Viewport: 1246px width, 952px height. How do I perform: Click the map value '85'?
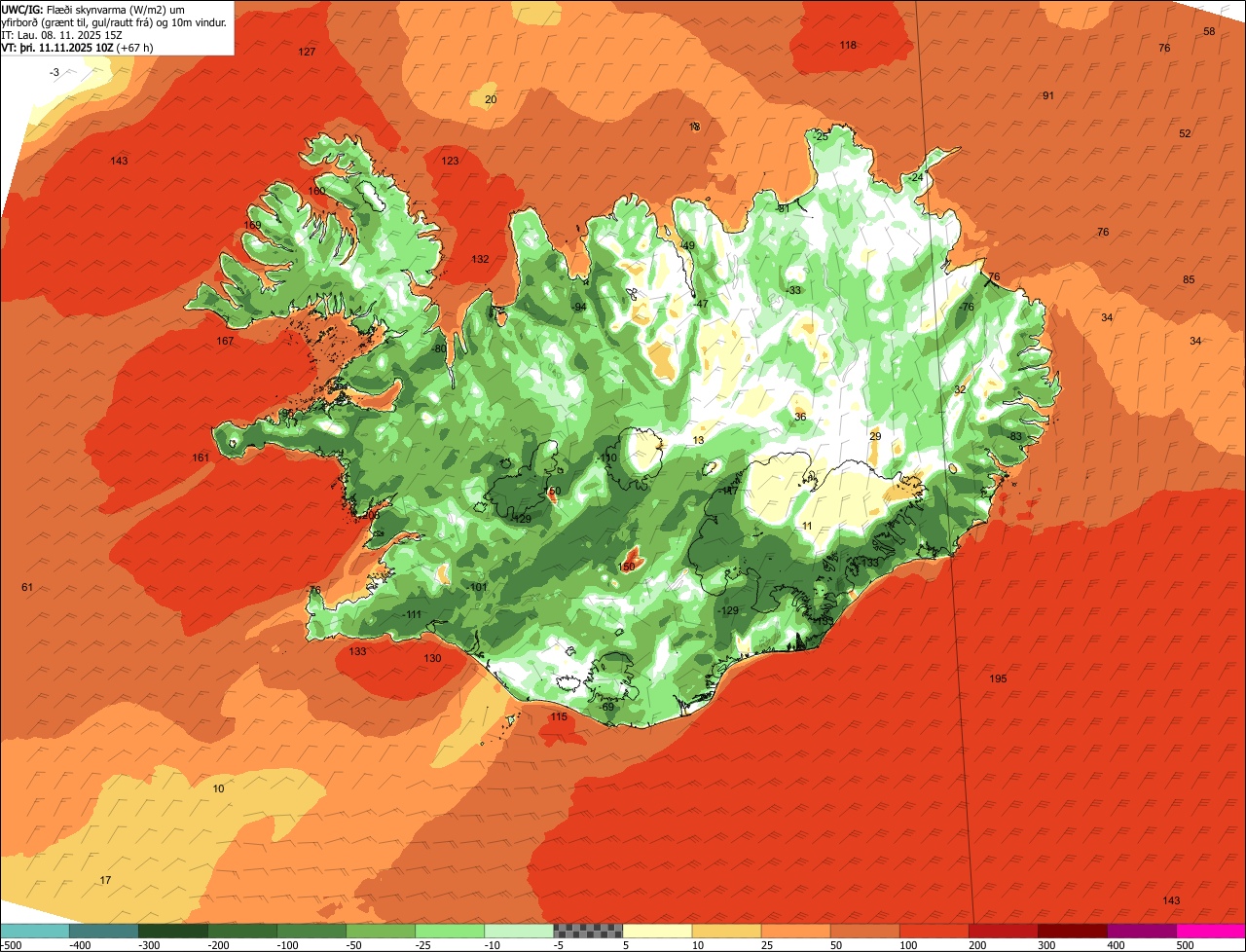(x=1189, y=279)
